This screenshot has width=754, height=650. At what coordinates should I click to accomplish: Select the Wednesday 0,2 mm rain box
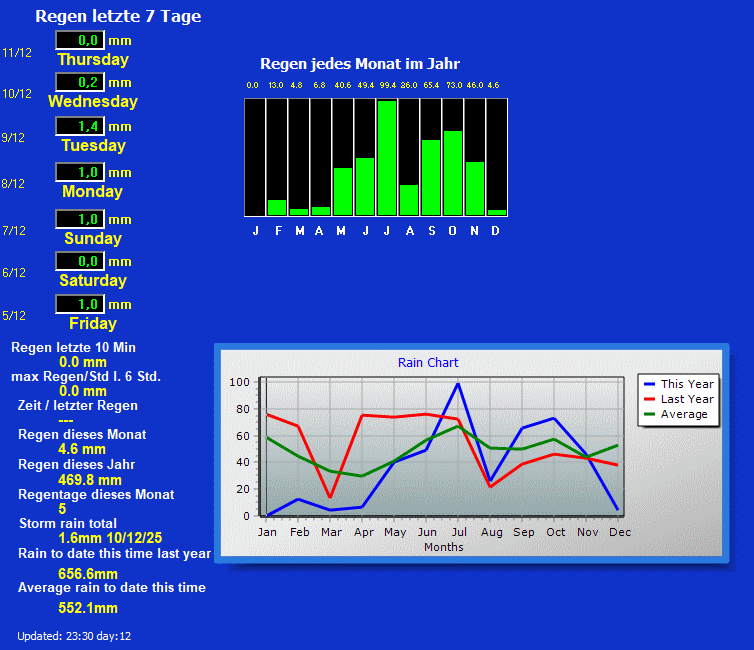[80, 82]
